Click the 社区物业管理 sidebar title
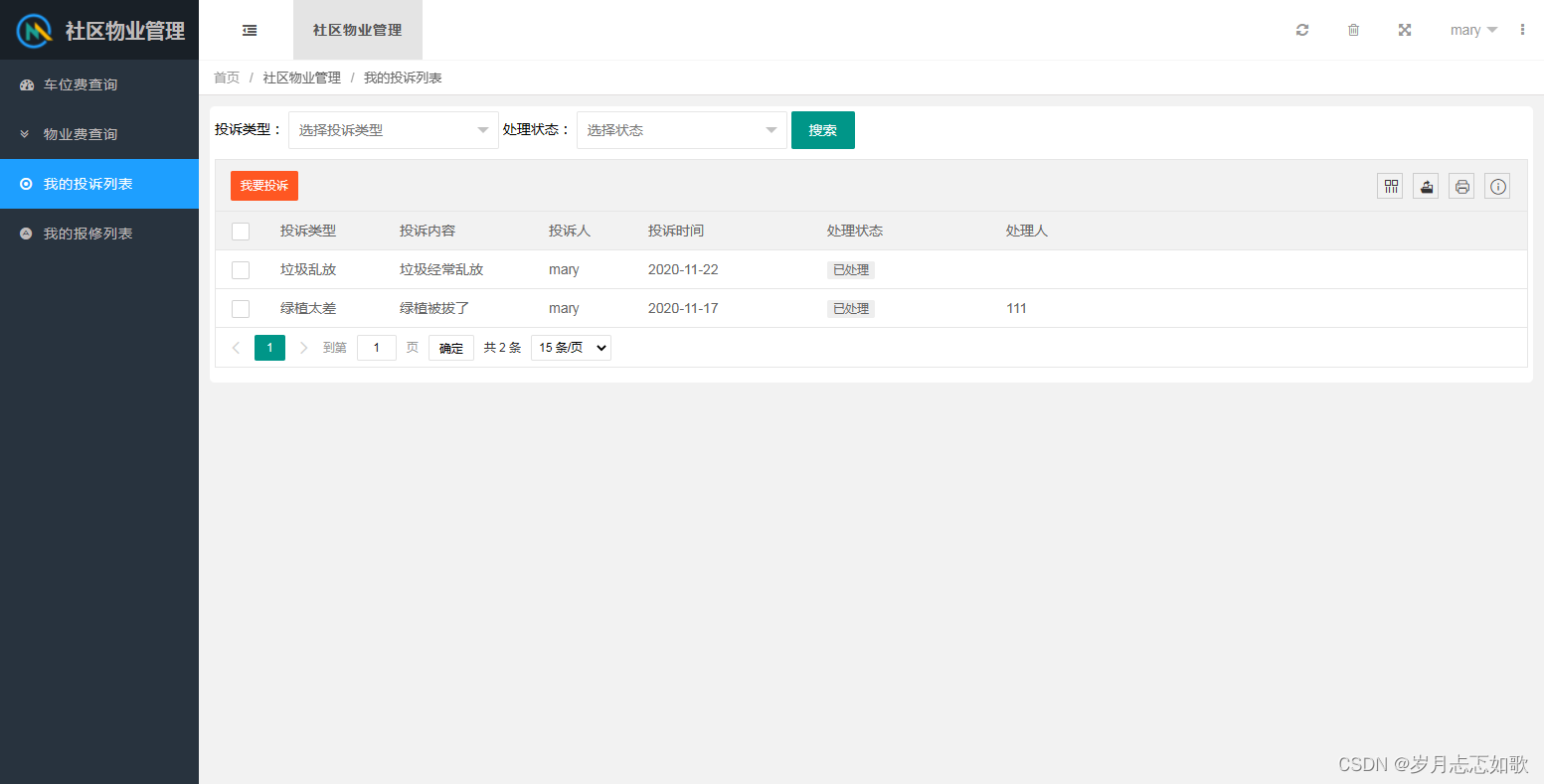This screenshot has width=1544, height=784. coord(125,31)
